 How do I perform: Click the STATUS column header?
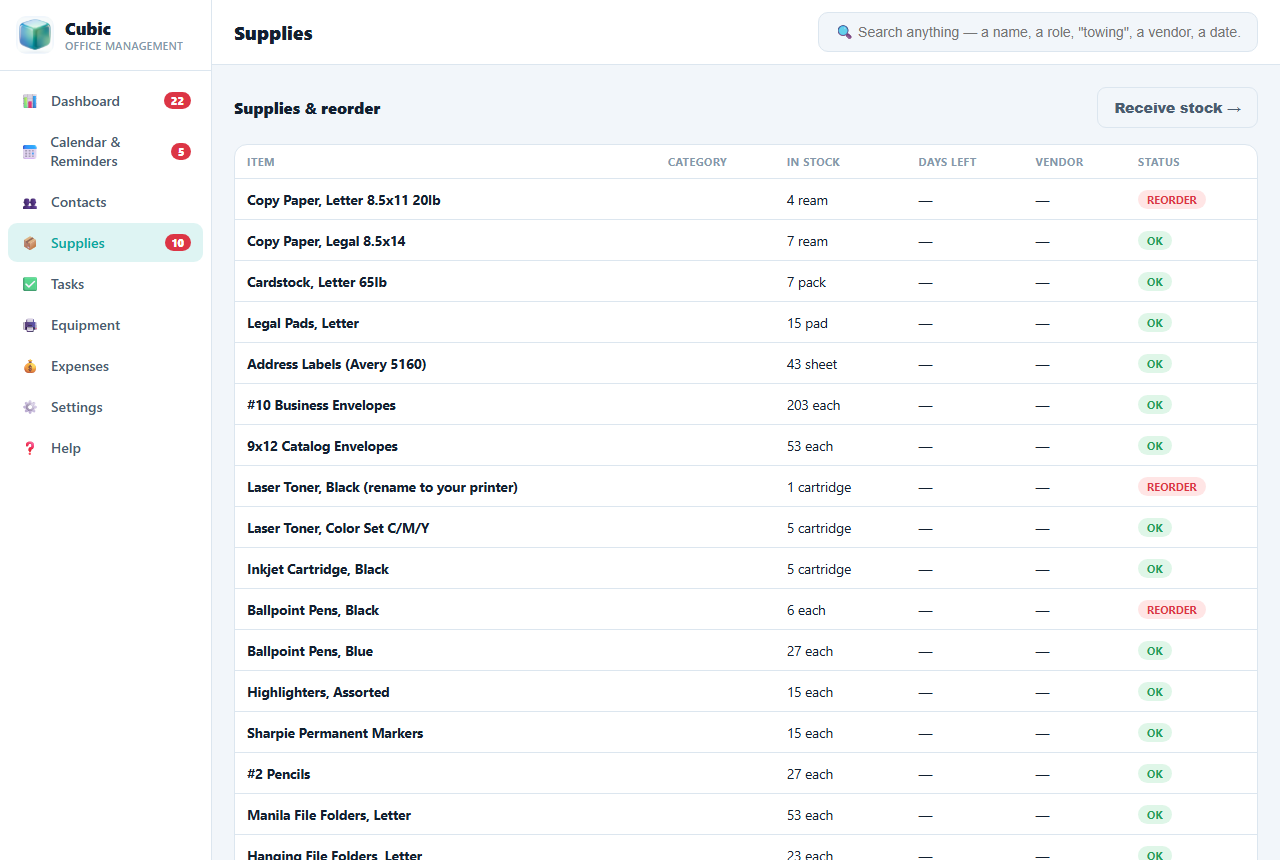[x=1158, y=162]
